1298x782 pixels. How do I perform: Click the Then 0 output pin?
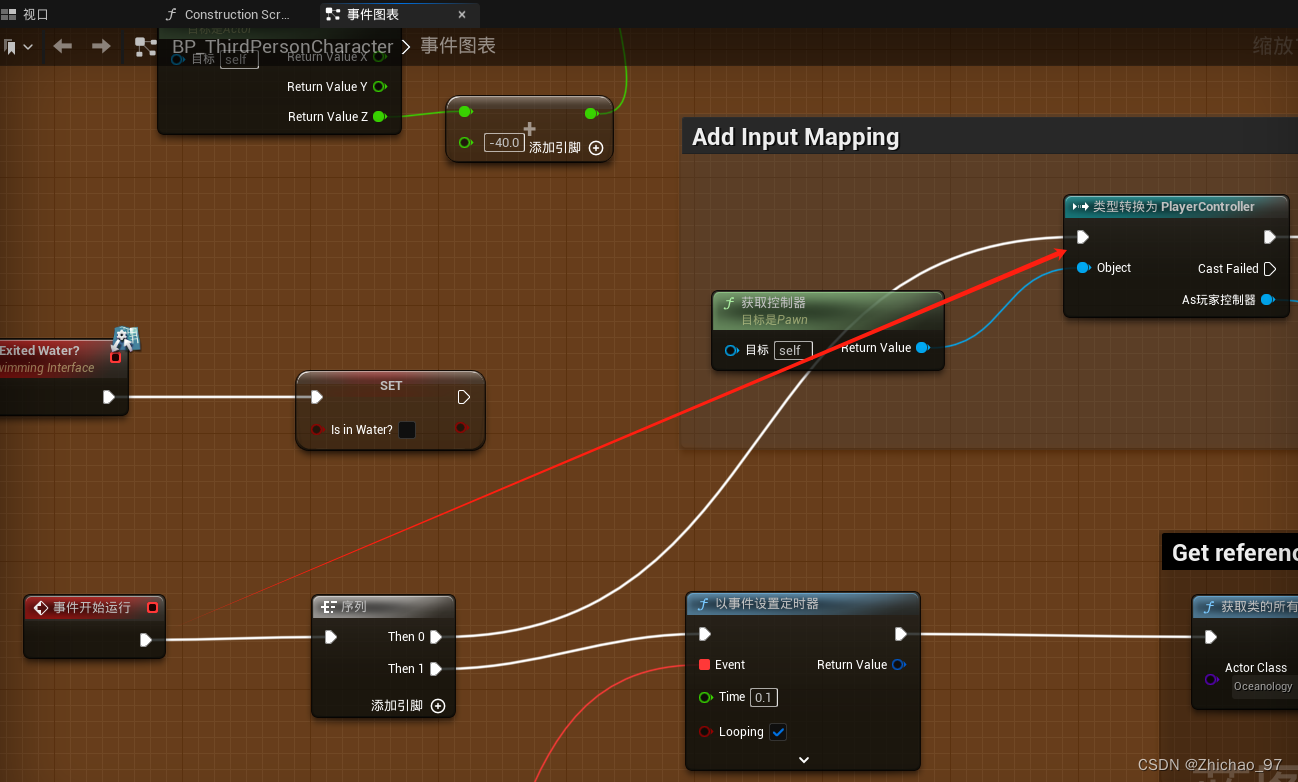point(436,637)
